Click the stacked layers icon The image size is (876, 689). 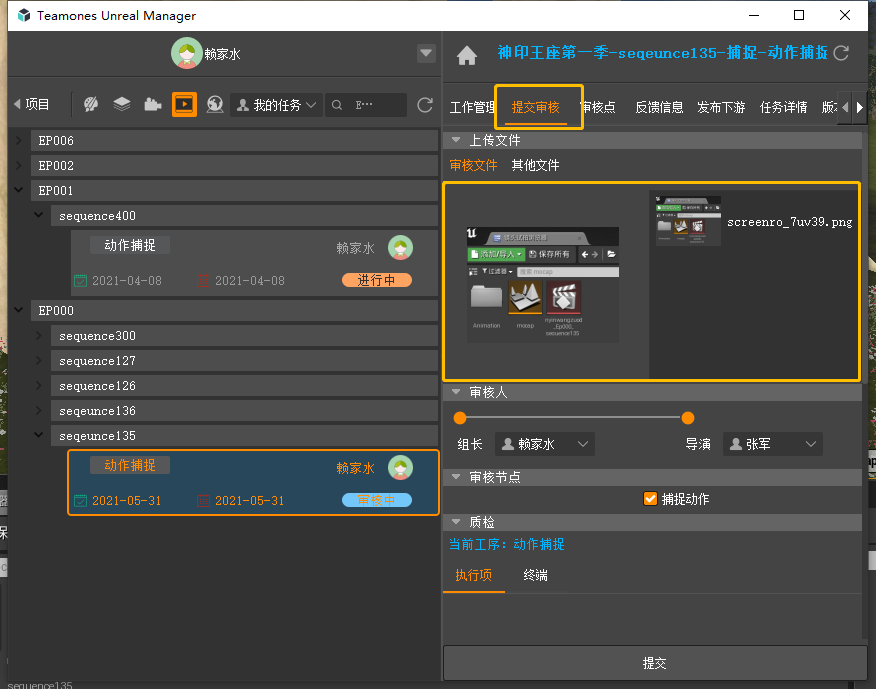122,104
